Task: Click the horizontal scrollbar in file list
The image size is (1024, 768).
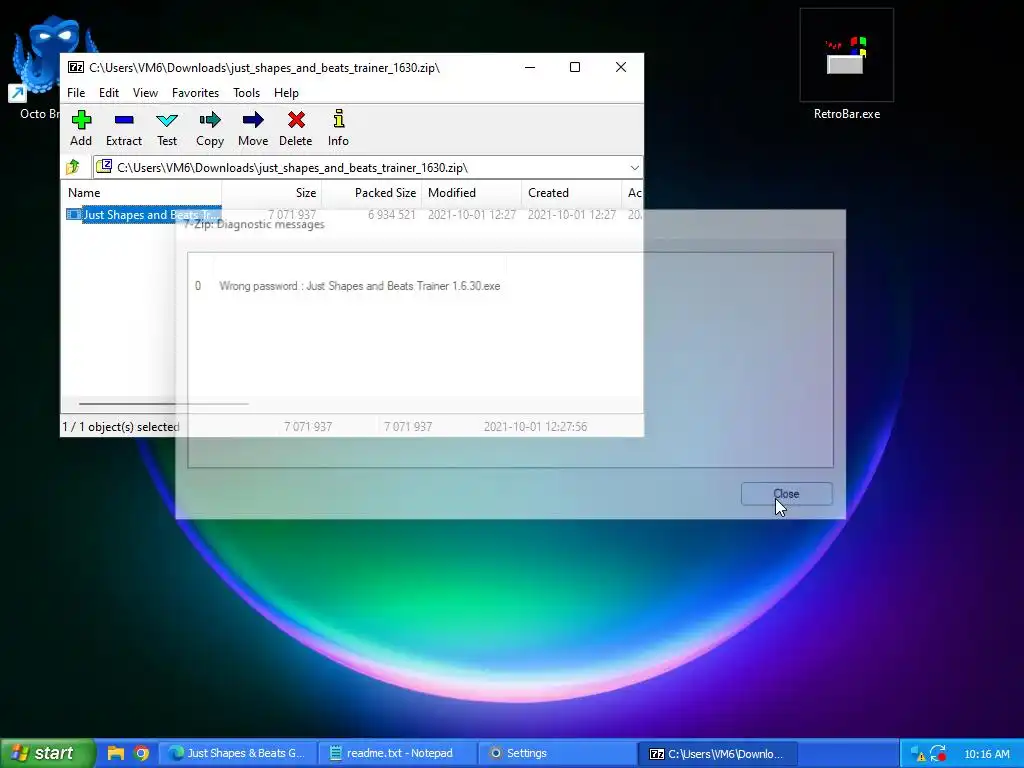Action: click(163, 404)
